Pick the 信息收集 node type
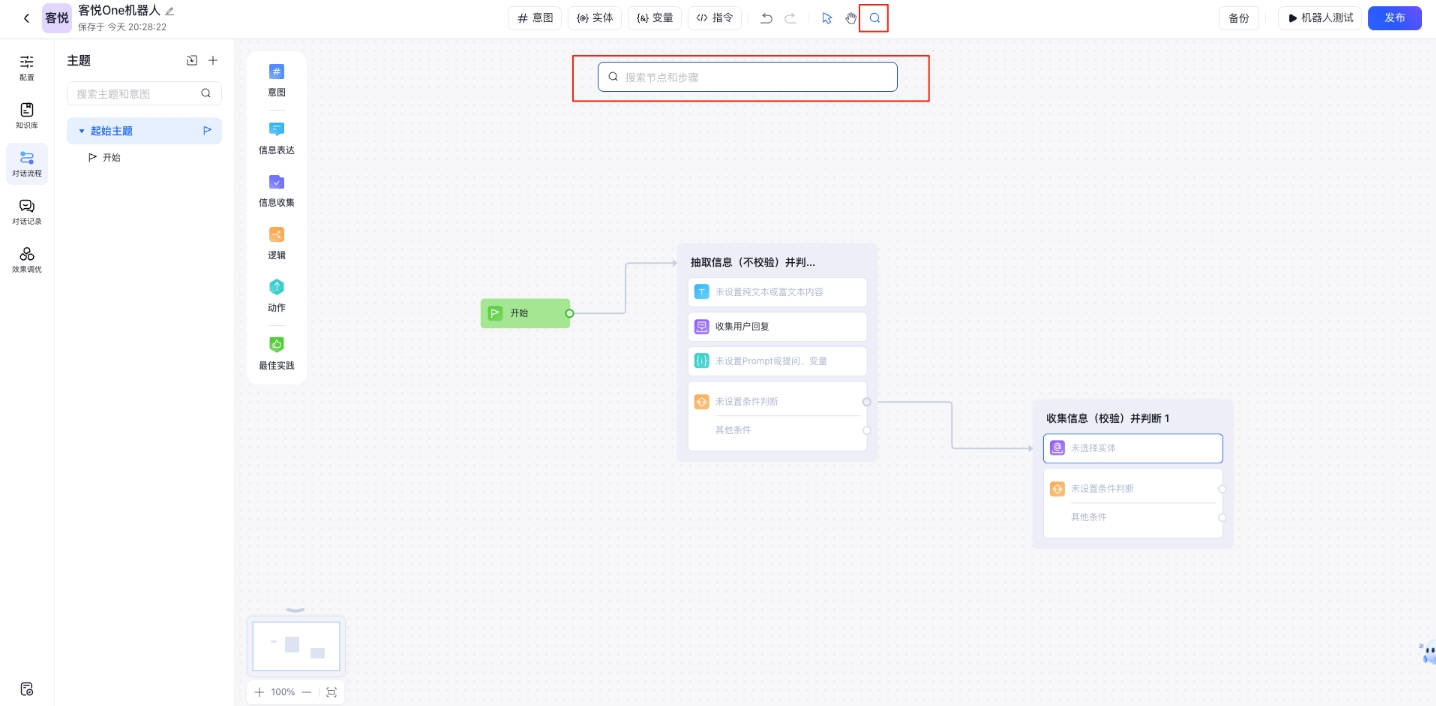This screenshot has height=706, width=1436. coord(276,189)
